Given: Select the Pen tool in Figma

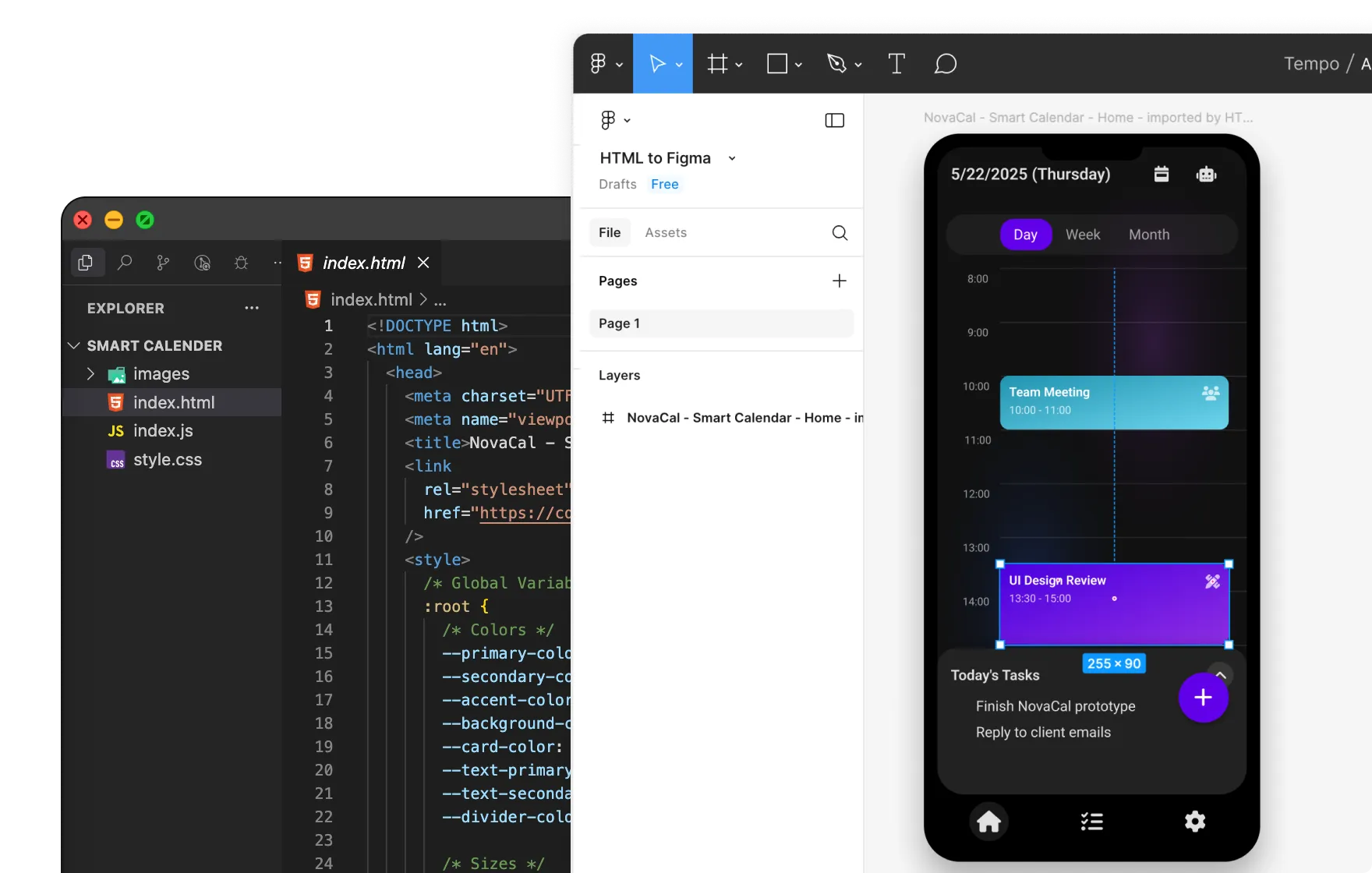Looking at the screenshot, I should [836, 63].
